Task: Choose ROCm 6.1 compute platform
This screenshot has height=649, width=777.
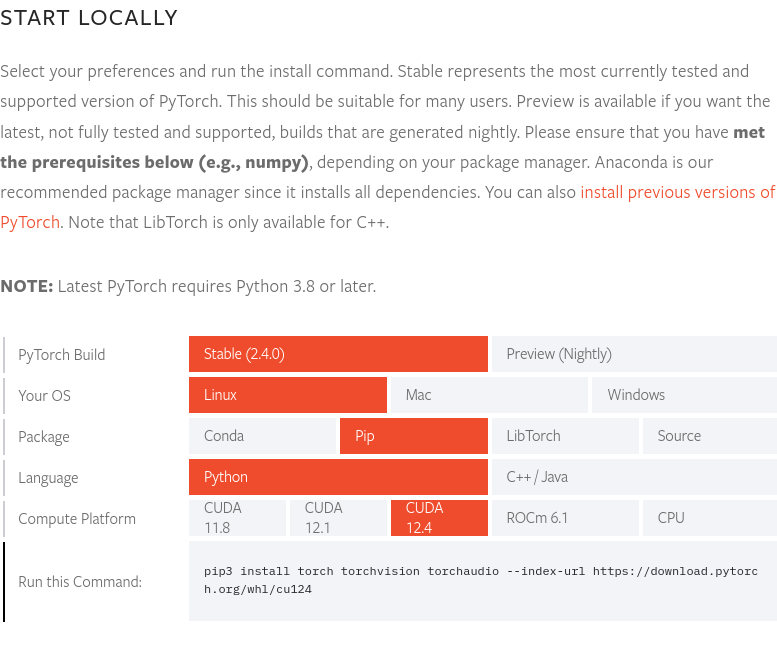Action: [x=565, y=518]
